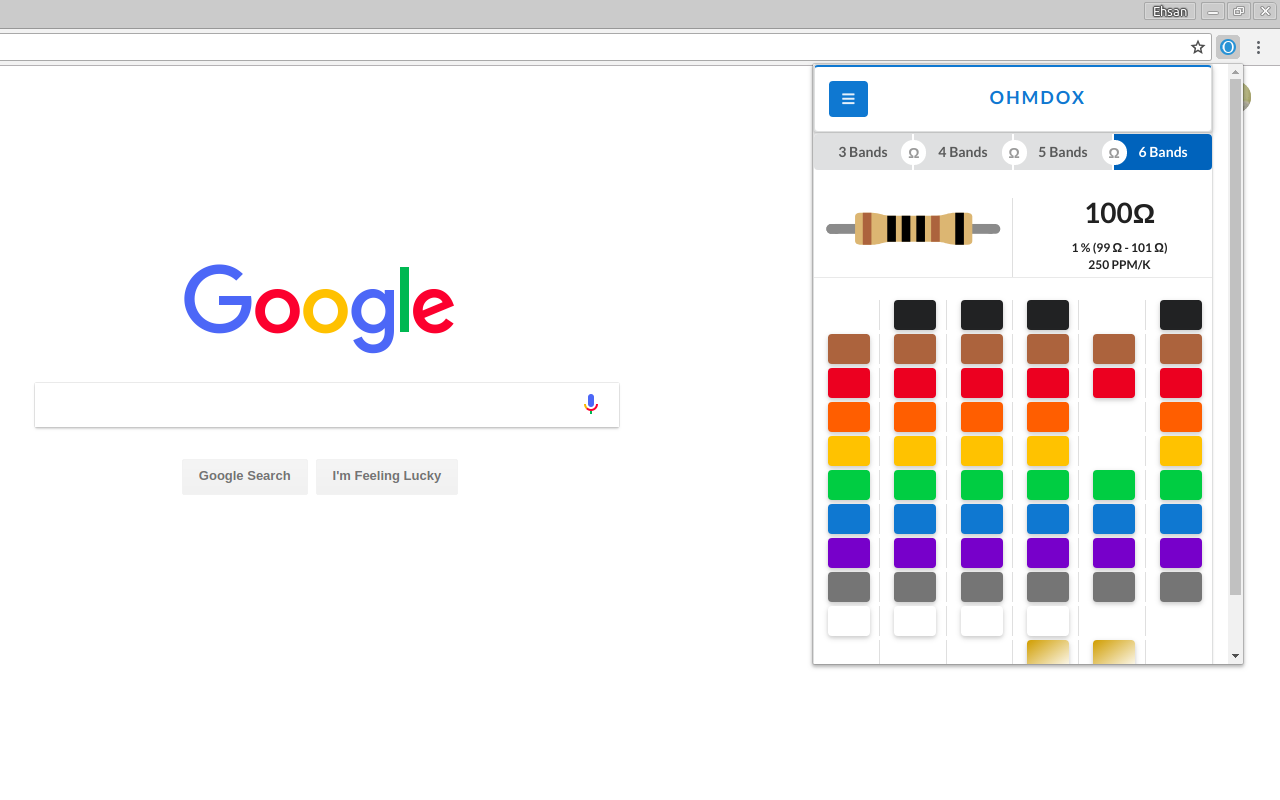Pick black in the second band column

[914, 315]
